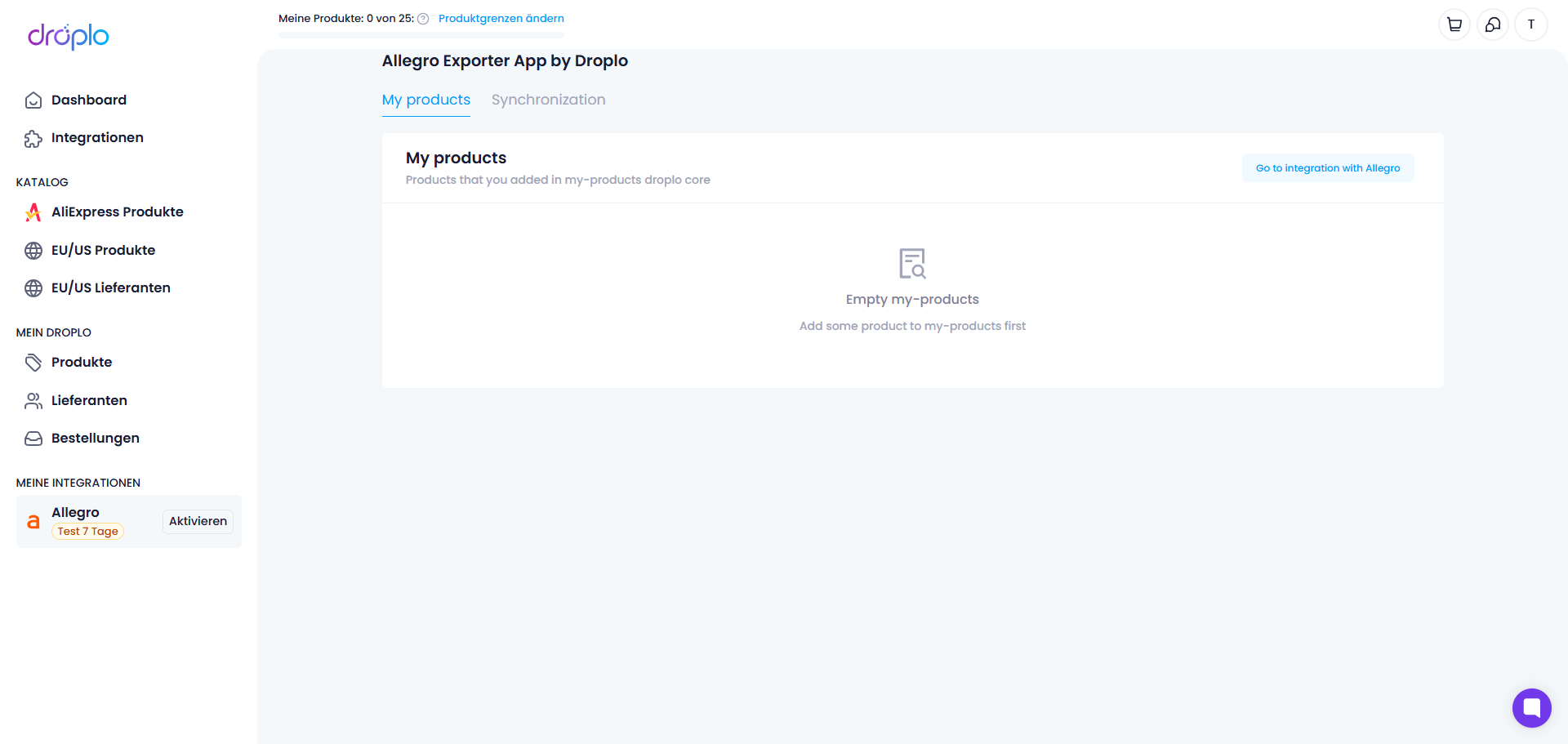Click the 'Meine Produkte: 0 von 25:' text
The image size is (1568, 744).
click(346, 18)
